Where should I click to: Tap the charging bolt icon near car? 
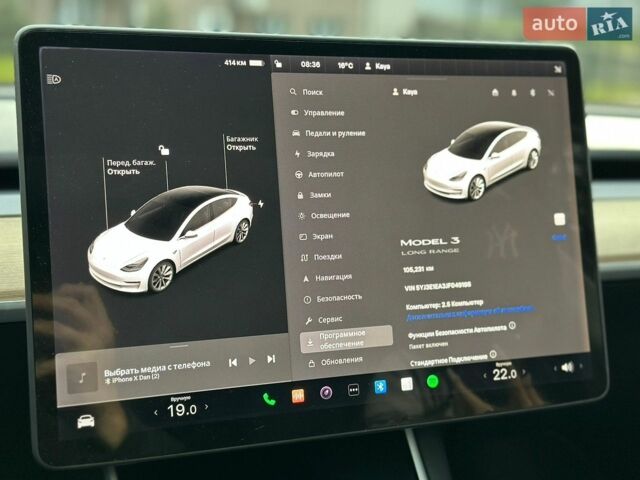point(260,204)
